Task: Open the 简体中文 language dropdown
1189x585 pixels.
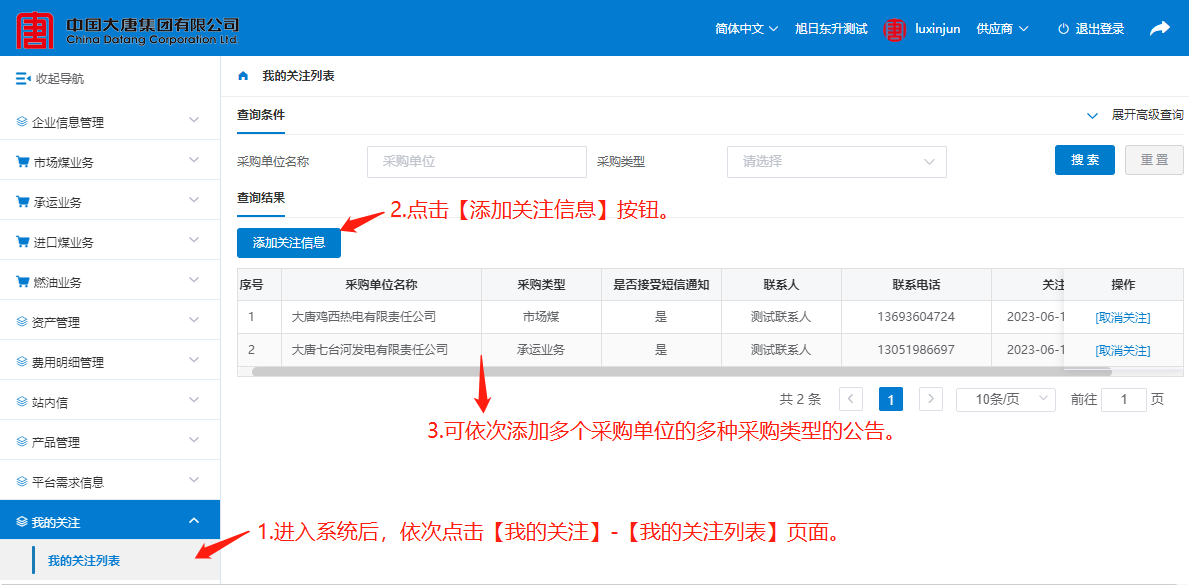Action: 746,29
